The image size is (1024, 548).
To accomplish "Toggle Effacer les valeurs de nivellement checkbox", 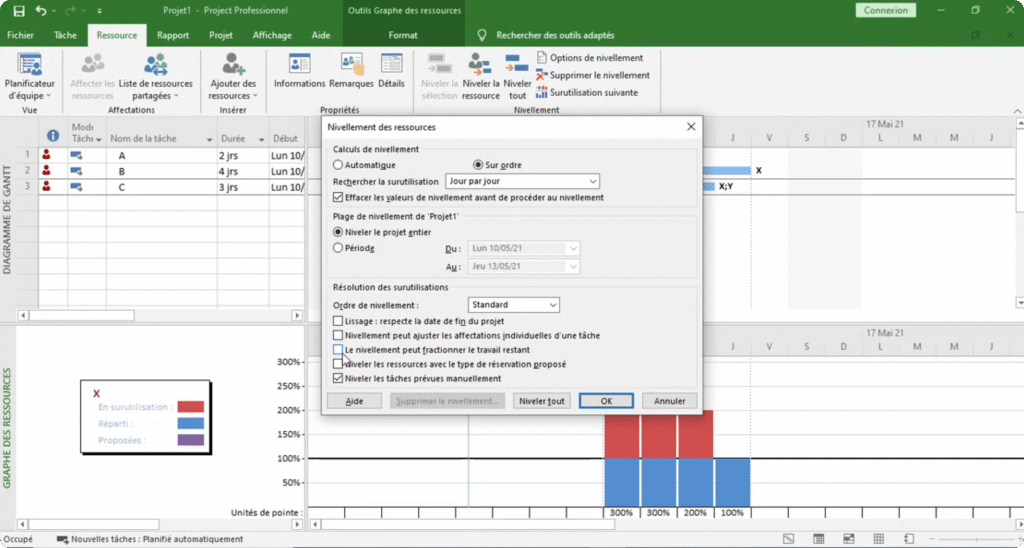I will (338, 197).
